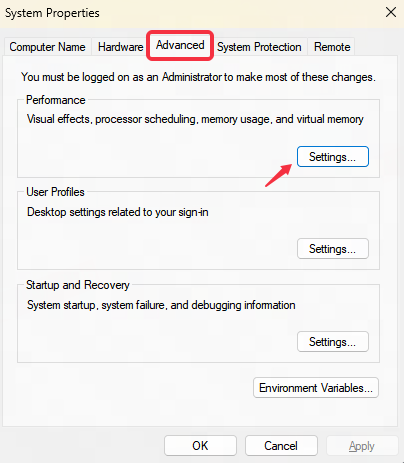404x463 pixels.
Task: Switch to the Computer Name tab
Action: [47, 47]
